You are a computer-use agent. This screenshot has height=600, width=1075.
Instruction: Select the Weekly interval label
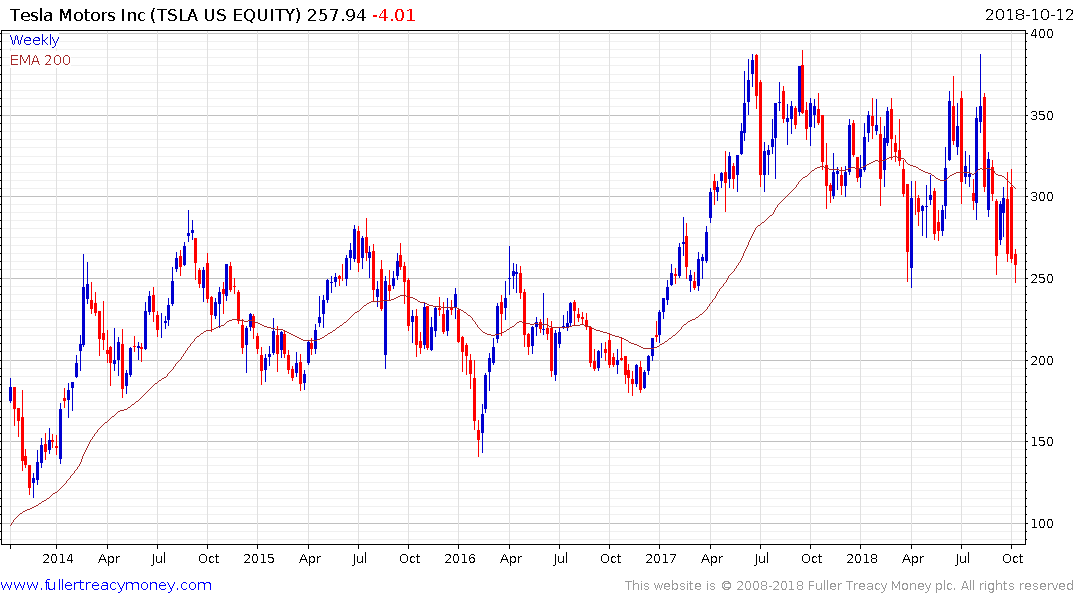34,40
